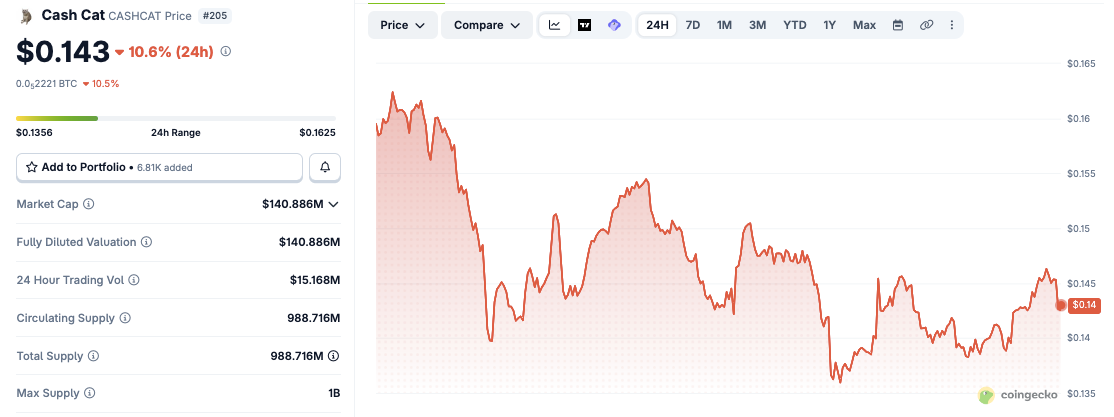The height and width of the screenshot is (417, 1114).
Task: Select the 1M timeframe tab
Action: (x=724, y=25)
